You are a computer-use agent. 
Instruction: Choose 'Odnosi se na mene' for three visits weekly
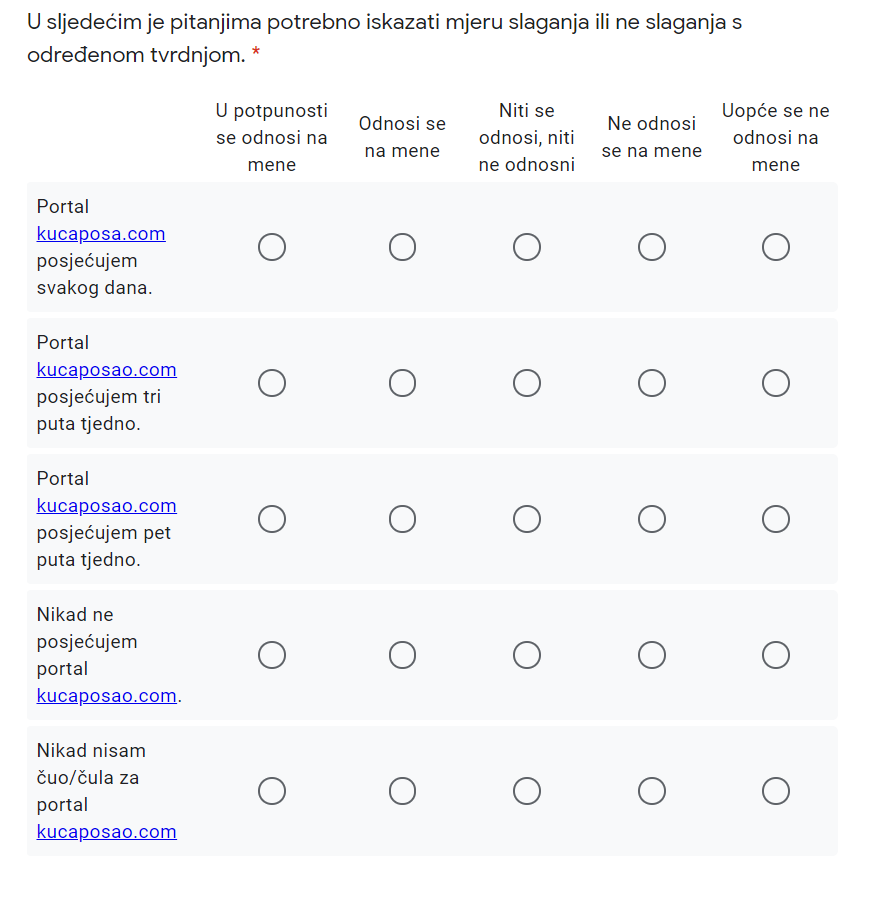(x=402, y=383)
